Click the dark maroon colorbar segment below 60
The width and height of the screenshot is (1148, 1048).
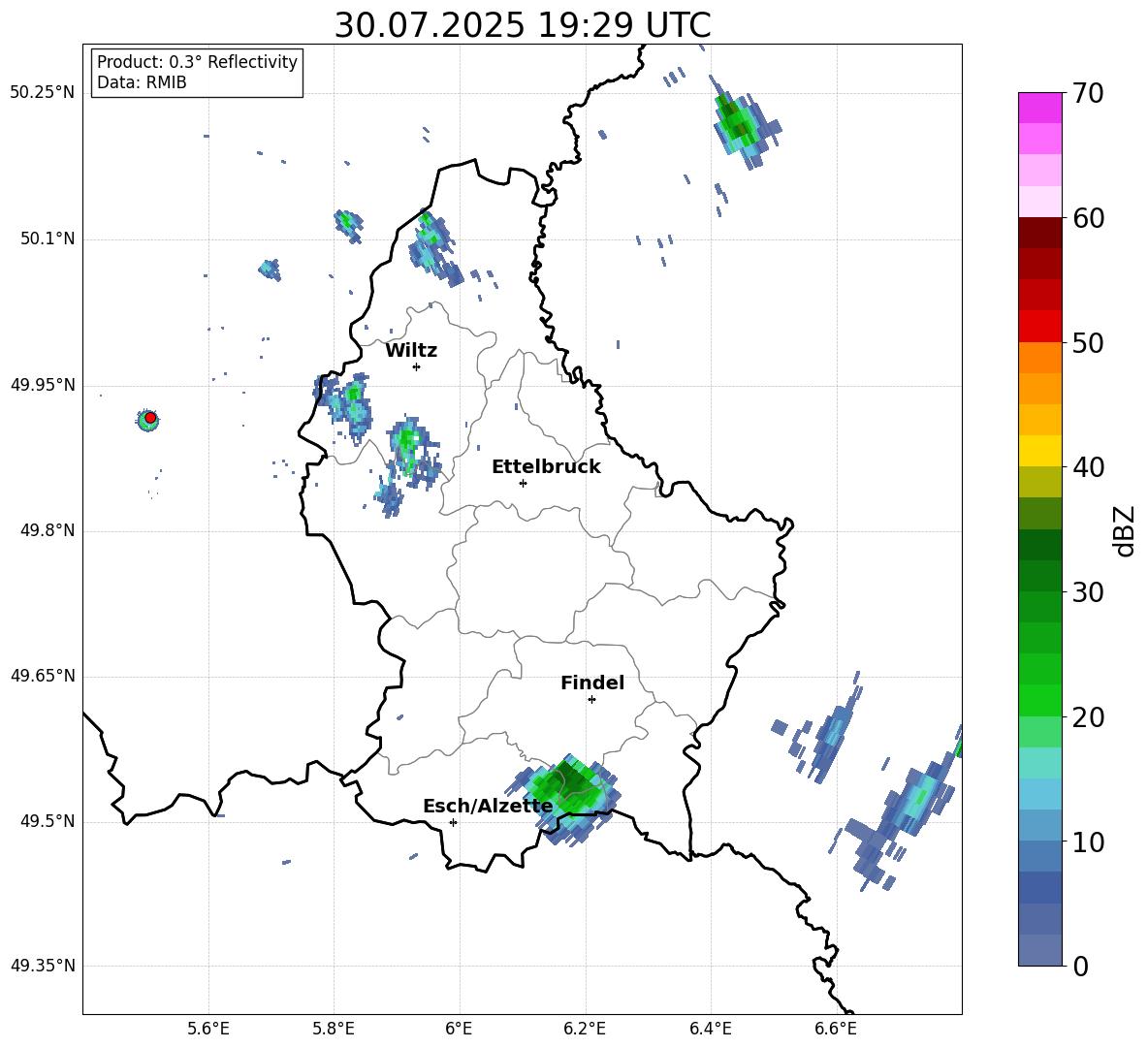click(x=1039, y=233)
